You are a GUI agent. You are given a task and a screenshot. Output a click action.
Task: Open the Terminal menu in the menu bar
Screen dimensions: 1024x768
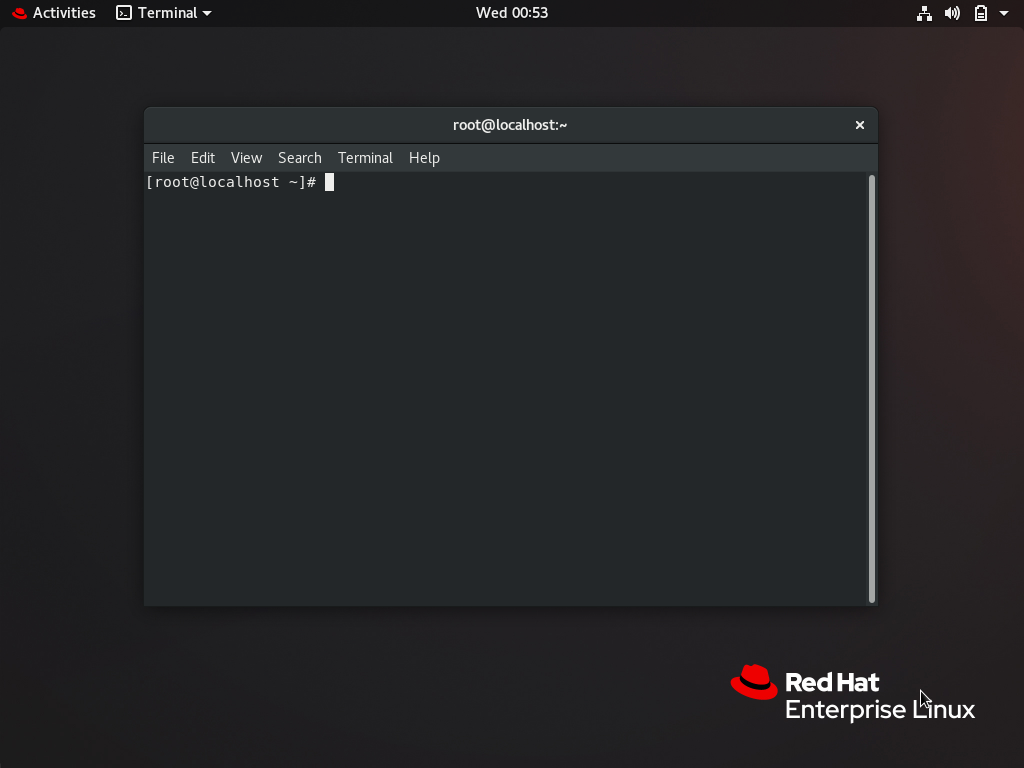[365, 158]
